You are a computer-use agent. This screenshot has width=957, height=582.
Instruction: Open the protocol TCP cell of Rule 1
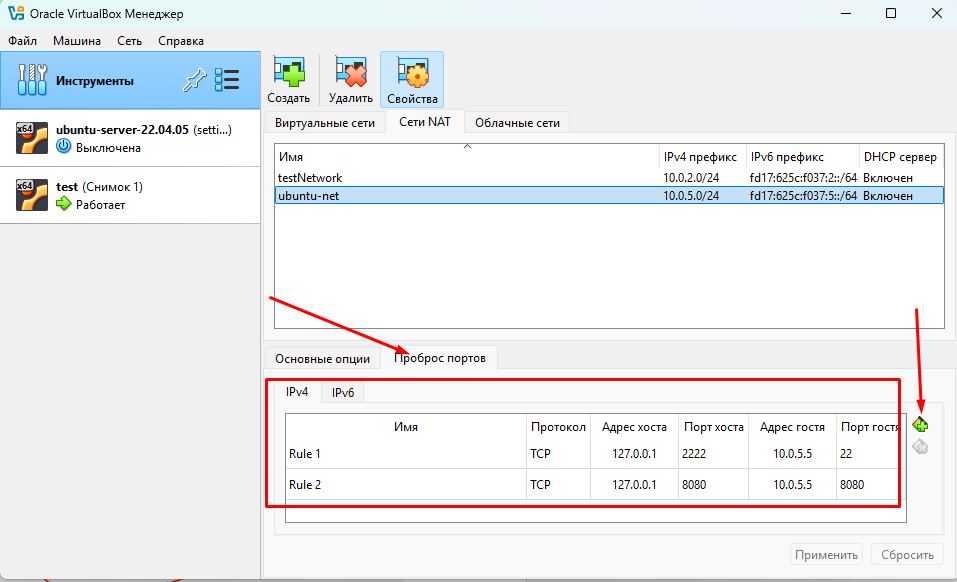point(558,454)
